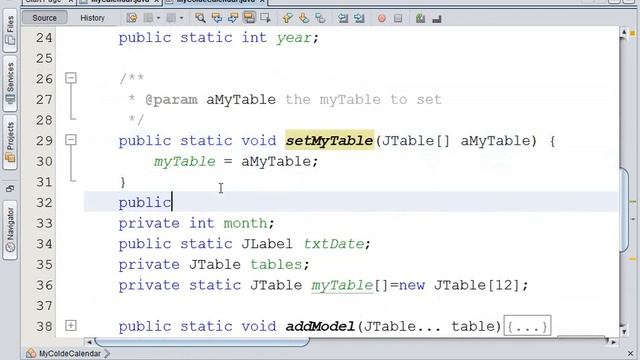Image resolution: width=640 pixels, height=360 pixels.
Task: Click the Forward navigation toolbar icon
Action: [171, 18]
